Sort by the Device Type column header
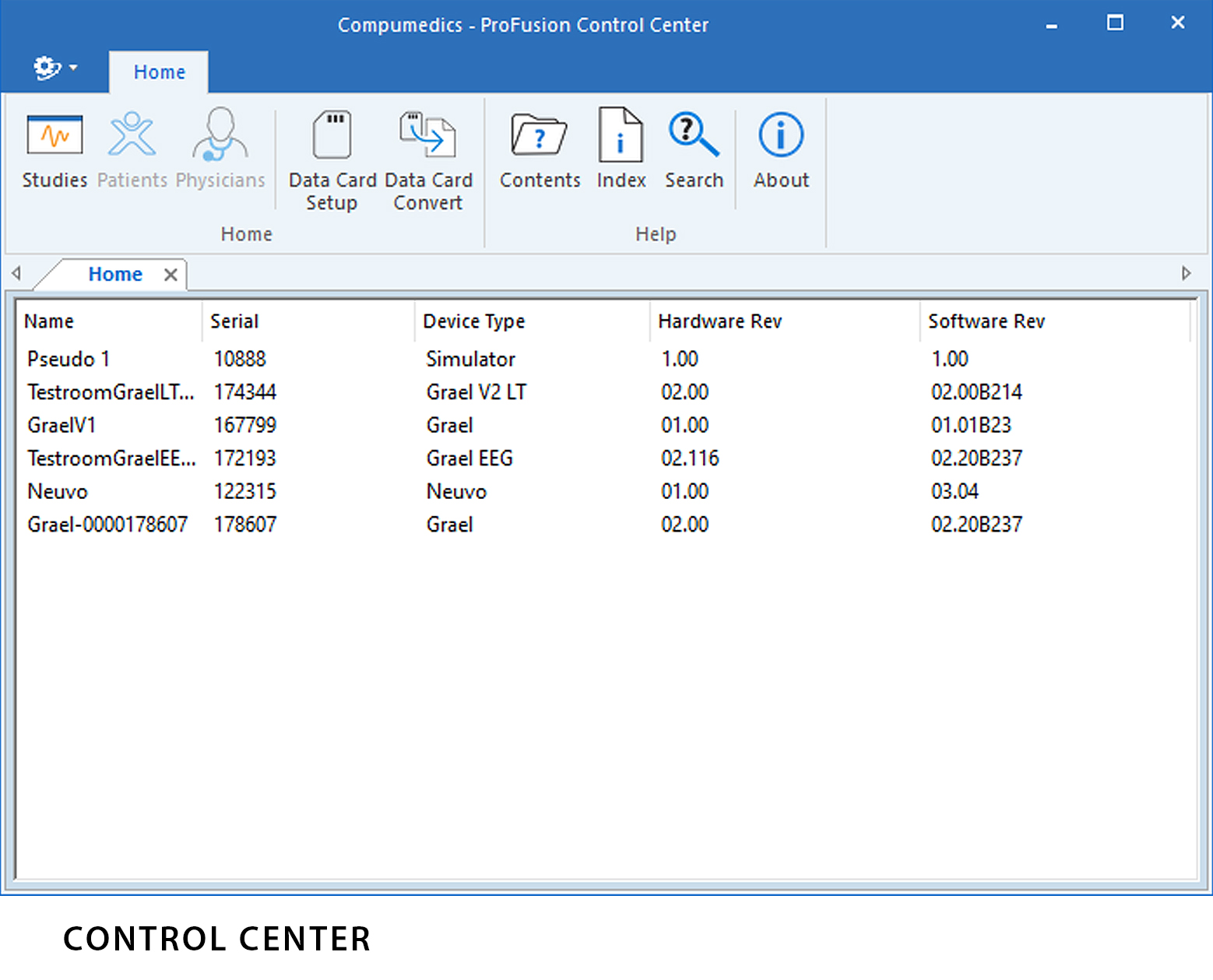Image resolution: width=1213 pixels, height=980 pixels. click(x=474, y=321)
